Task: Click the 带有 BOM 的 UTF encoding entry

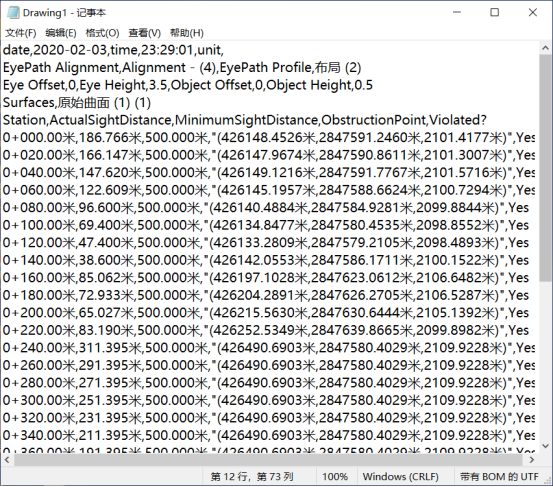Action: [x=499, y=477]
